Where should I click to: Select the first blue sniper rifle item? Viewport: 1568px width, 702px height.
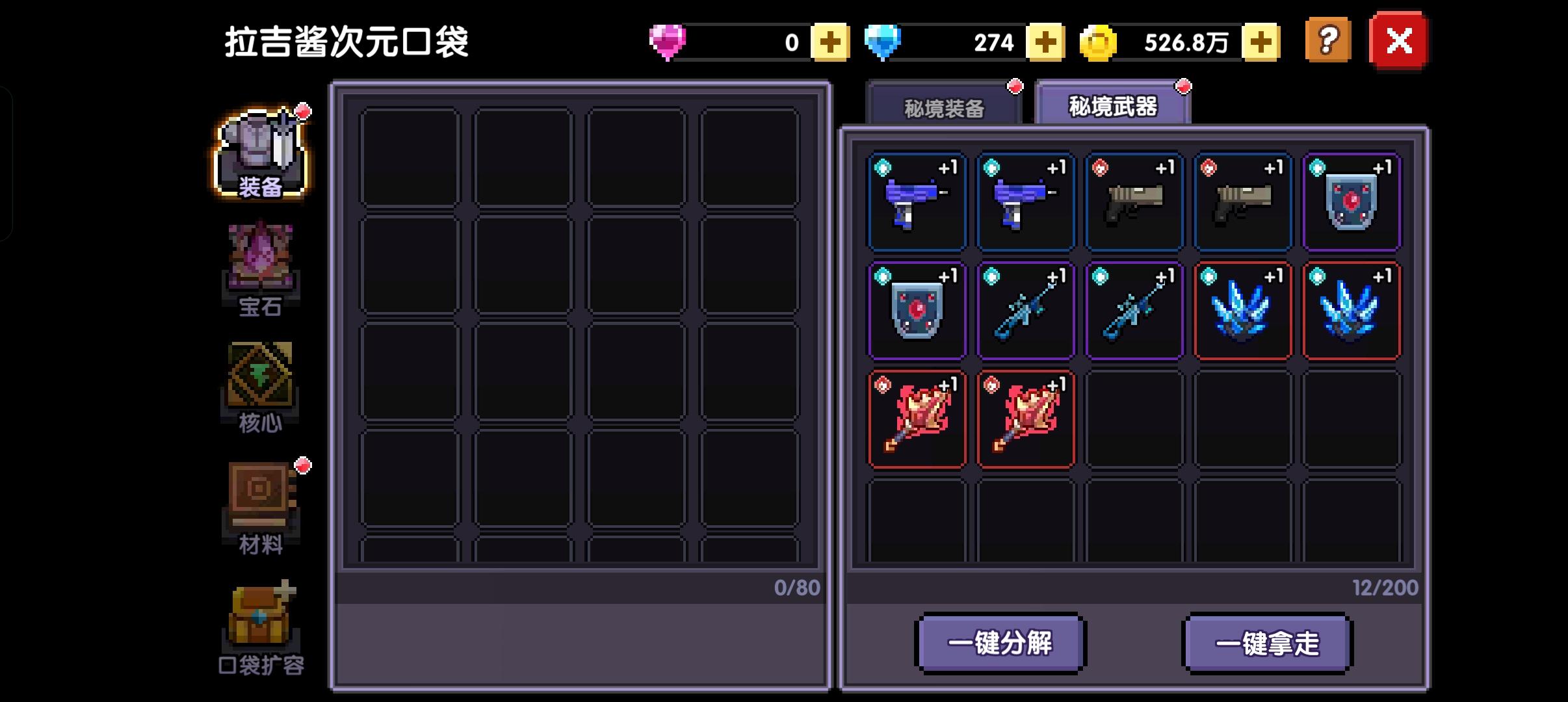click(1026, 311)
